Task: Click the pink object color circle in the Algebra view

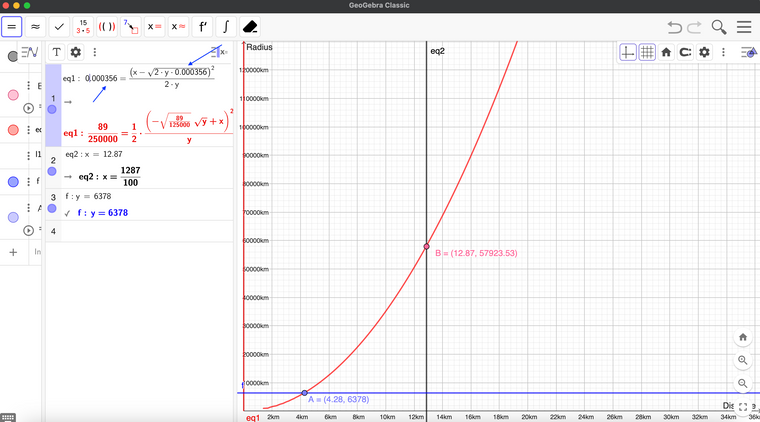Action: point(13,96)
